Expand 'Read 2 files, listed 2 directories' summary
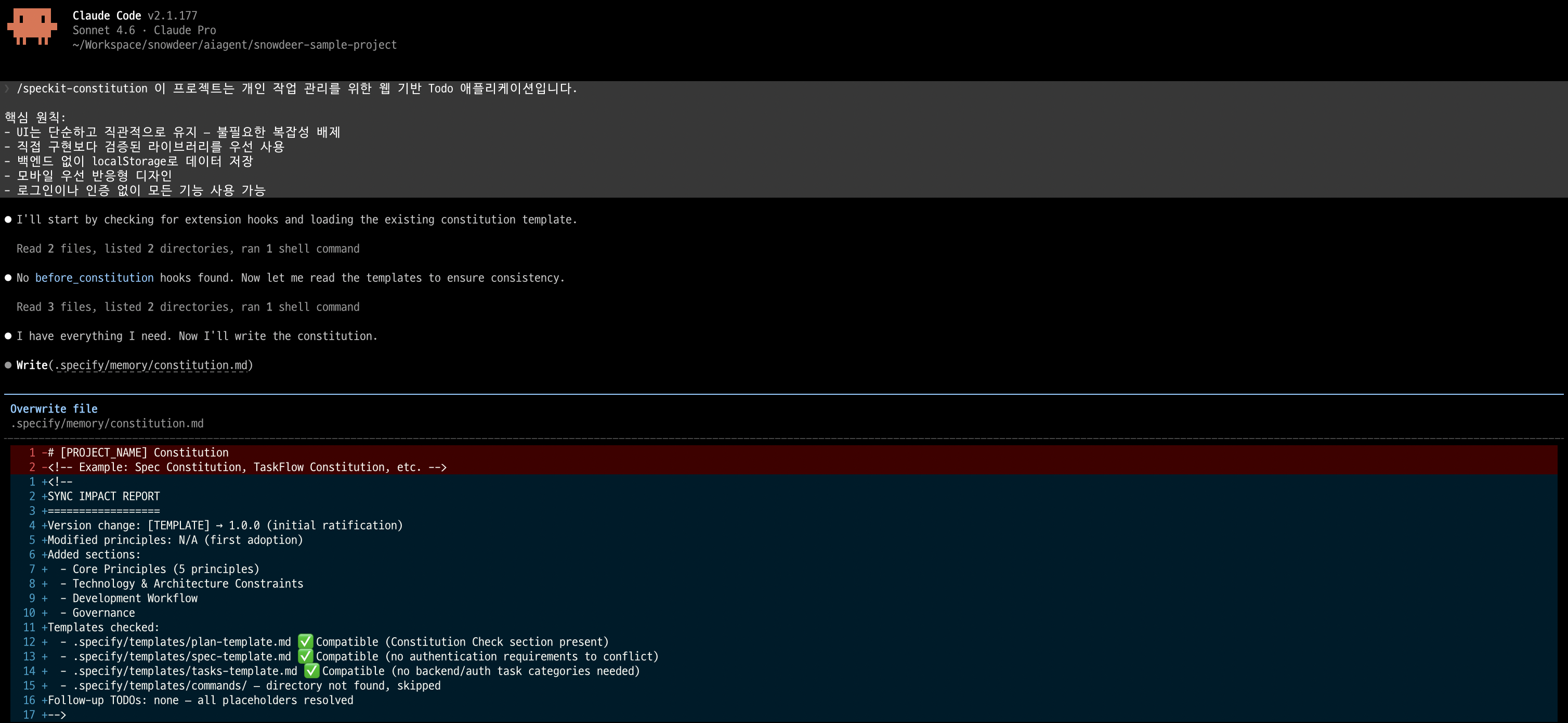1568x723 pixels. tap(188, 249)
